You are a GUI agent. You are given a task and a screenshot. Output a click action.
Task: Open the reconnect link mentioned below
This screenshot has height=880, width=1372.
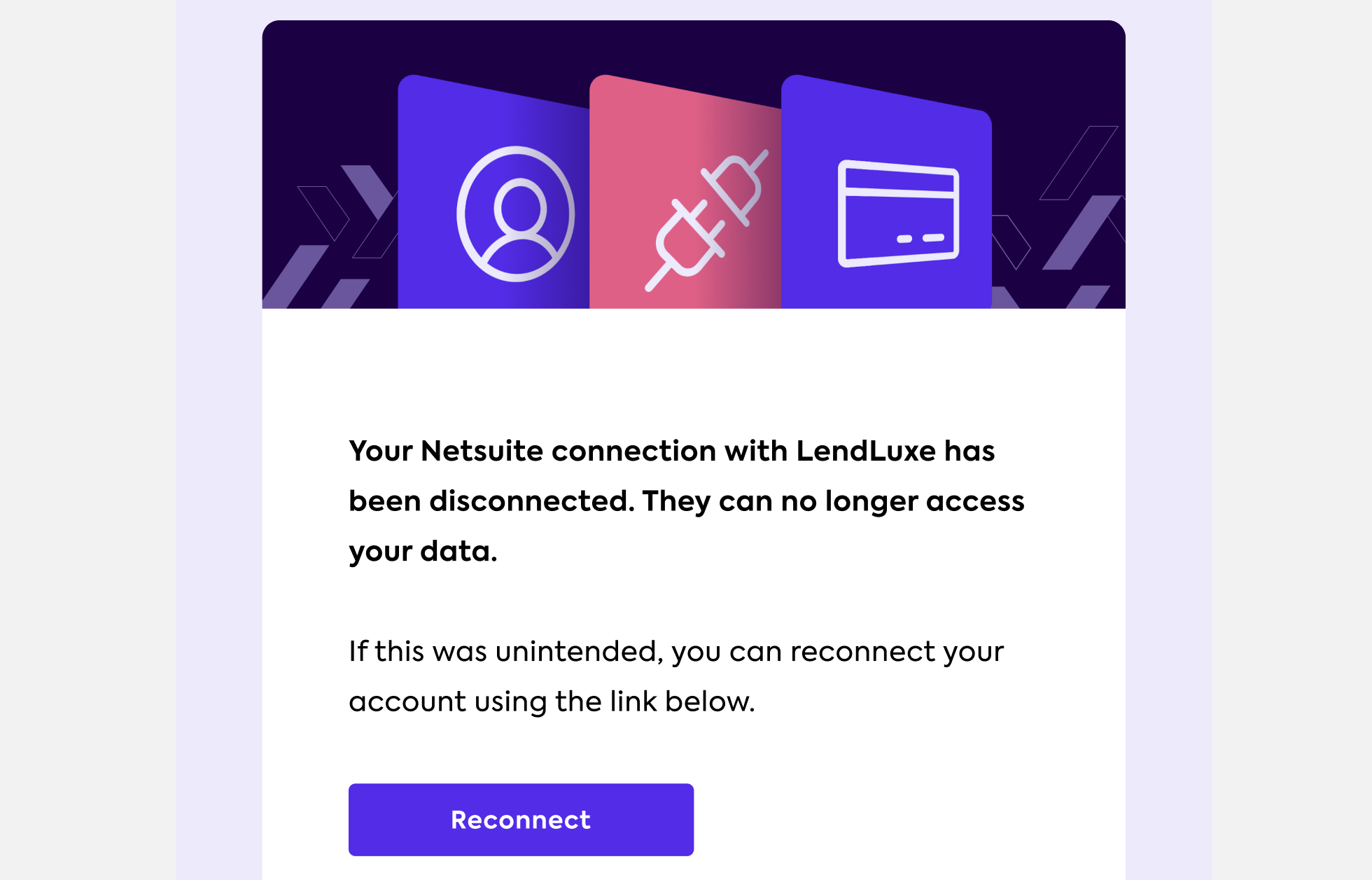(521, 819)
